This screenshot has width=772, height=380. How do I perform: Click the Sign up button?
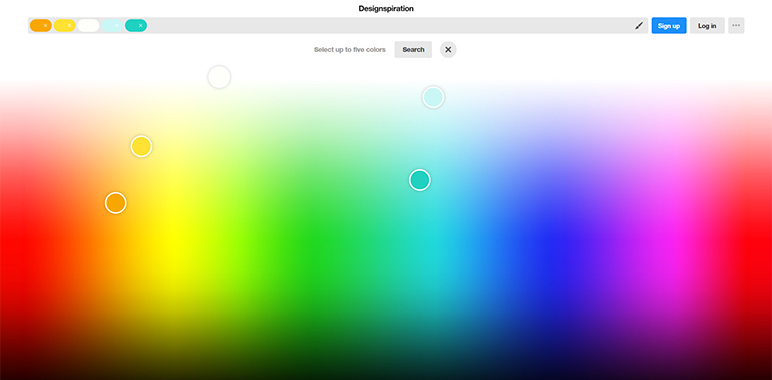click(669, 26)
